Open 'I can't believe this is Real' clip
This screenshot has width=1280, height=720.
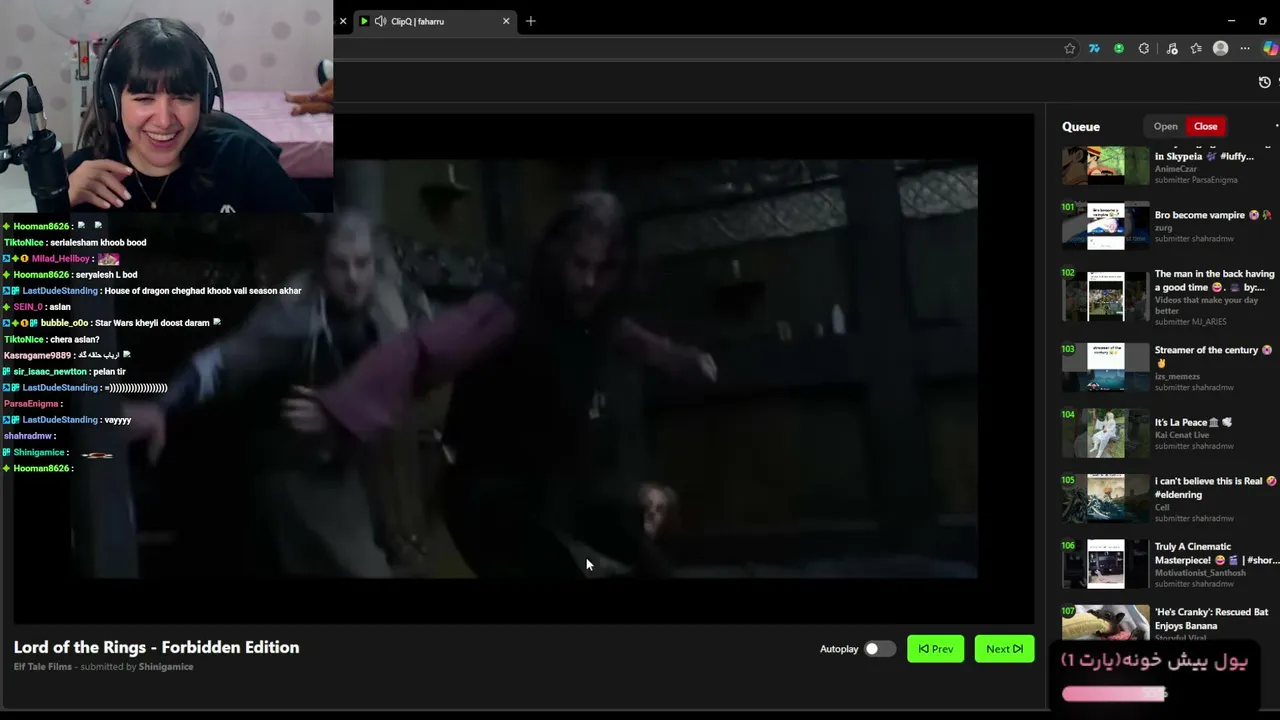coord(1215,487)
